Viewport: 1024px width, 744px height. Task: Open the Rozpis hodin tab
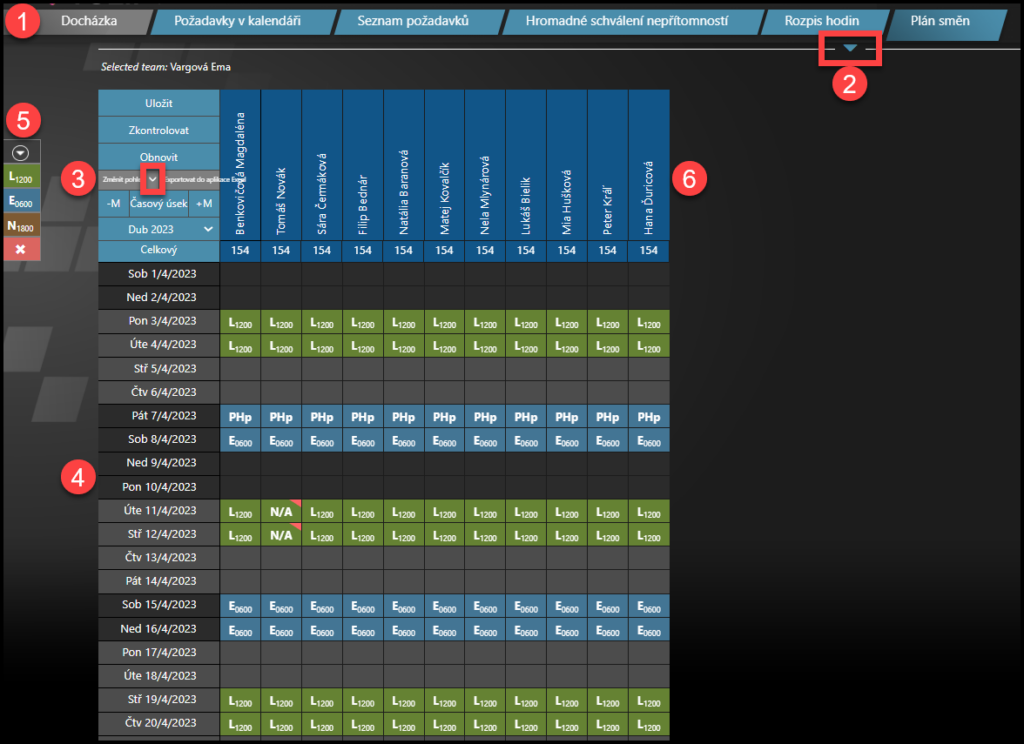(x=821, y=21)
